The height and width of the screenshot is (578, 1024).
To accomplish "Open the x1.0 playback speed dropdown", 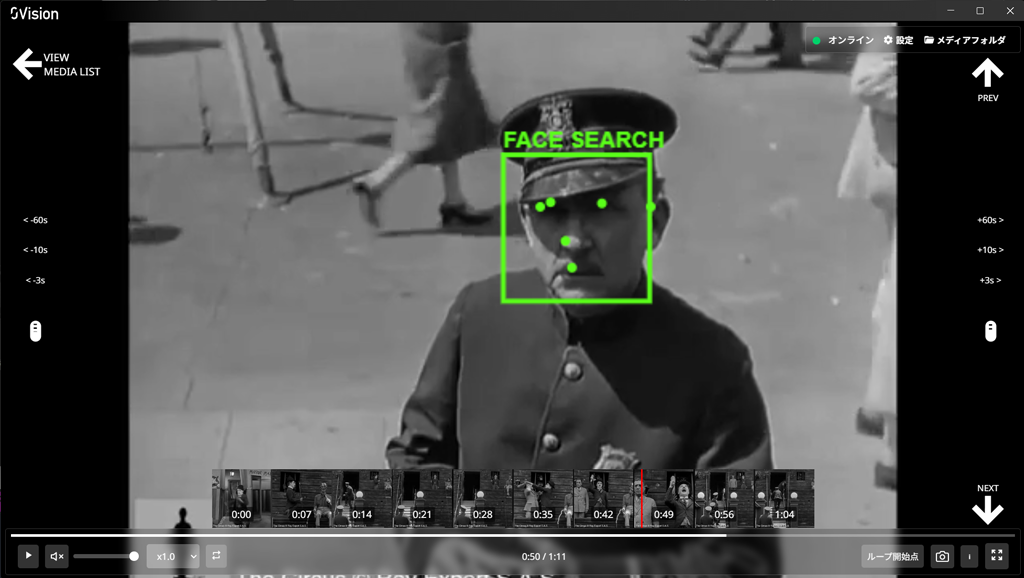I will [172, 556].
